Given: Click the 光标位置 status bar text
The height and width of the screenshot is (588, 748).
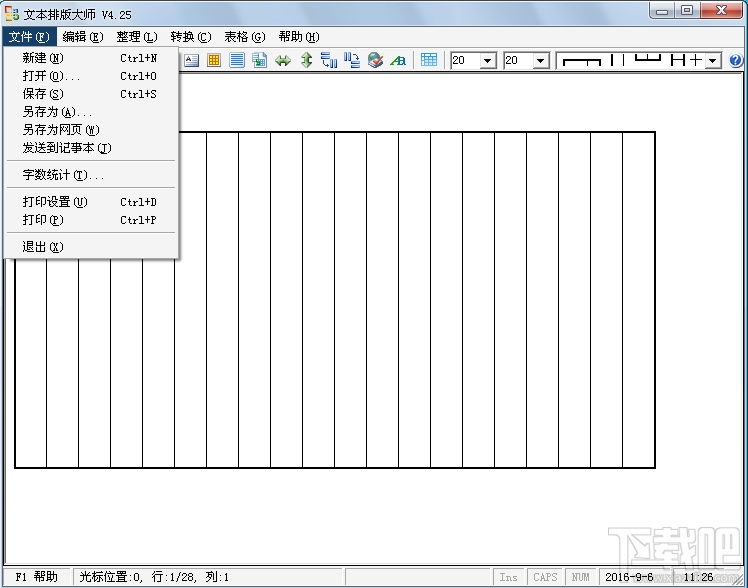Looking at the screenshot, I should tap(154, 577).
